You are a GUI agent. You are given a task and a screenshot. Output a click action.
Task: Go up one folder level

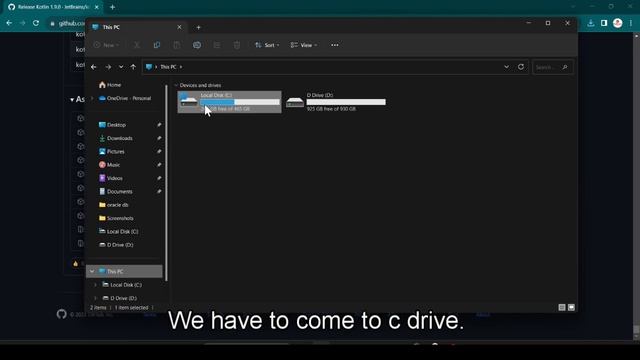tap(133, 67)
